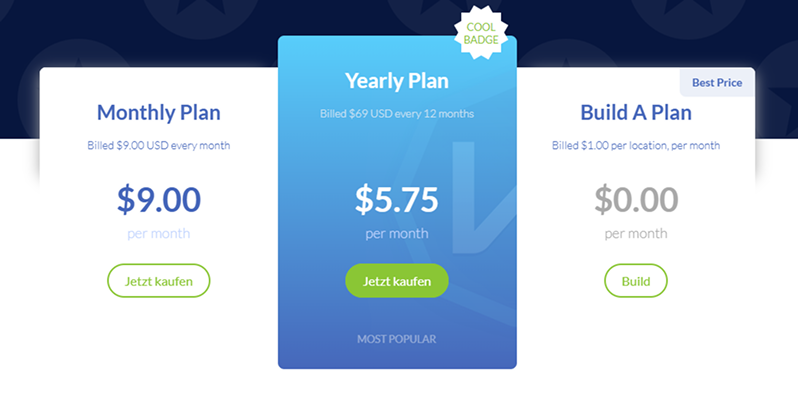Click the Best Price corner tag
798x400 pixels.
point(717,82)
